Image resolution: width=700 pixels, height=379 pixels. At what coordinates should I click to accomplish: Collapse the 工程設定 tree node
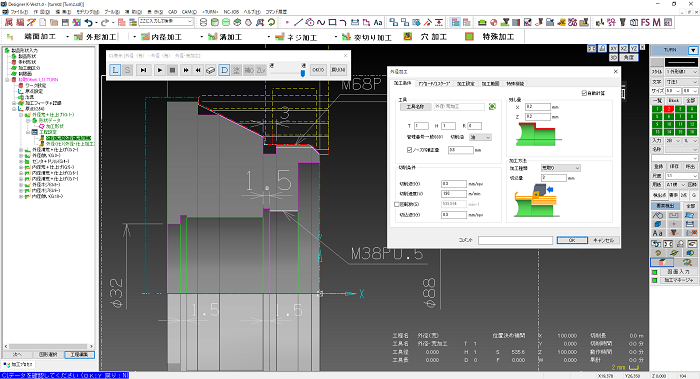coord(28,132)
